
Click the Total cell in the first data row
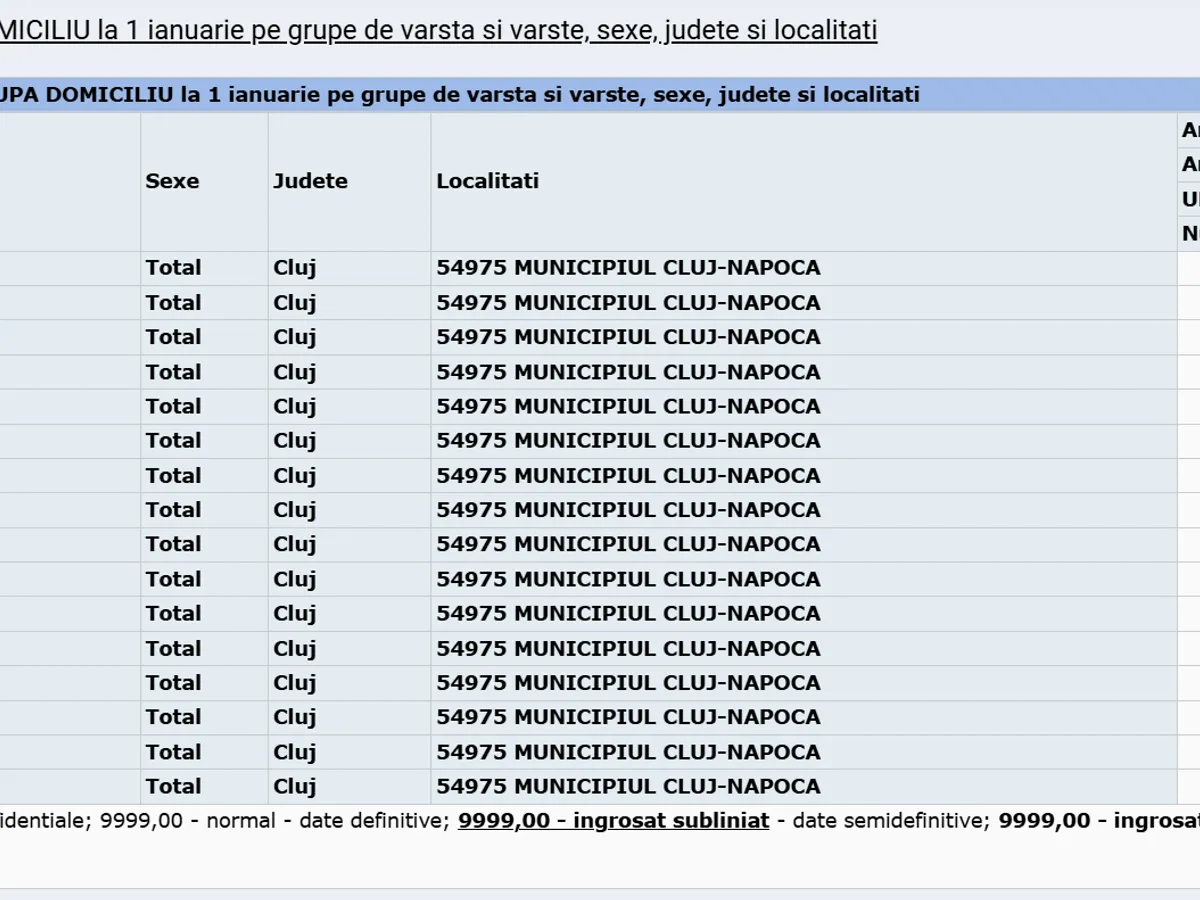click(x=173, y=268)
